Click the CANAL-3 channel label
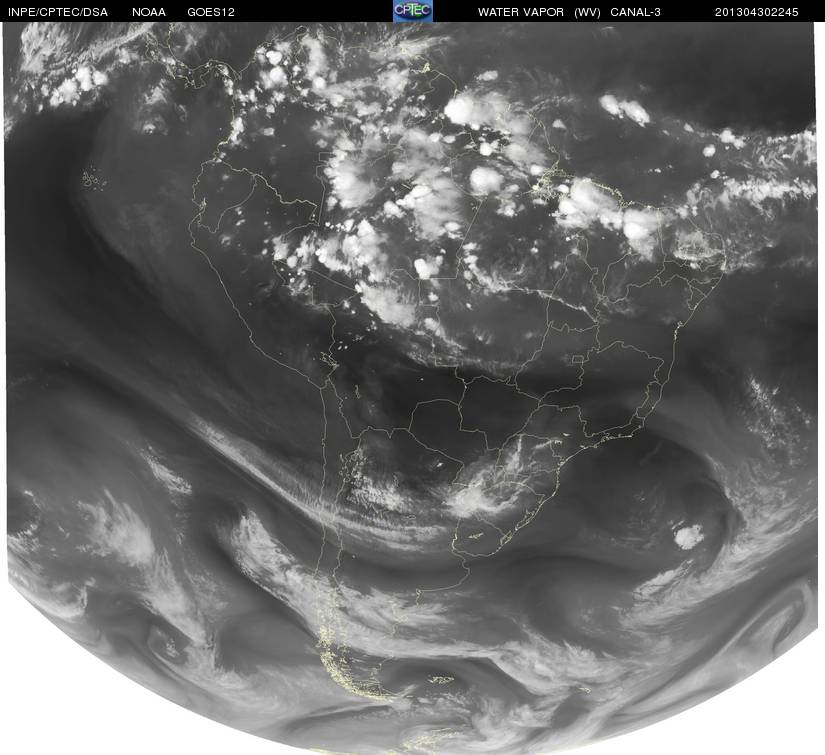 point(636,12)
